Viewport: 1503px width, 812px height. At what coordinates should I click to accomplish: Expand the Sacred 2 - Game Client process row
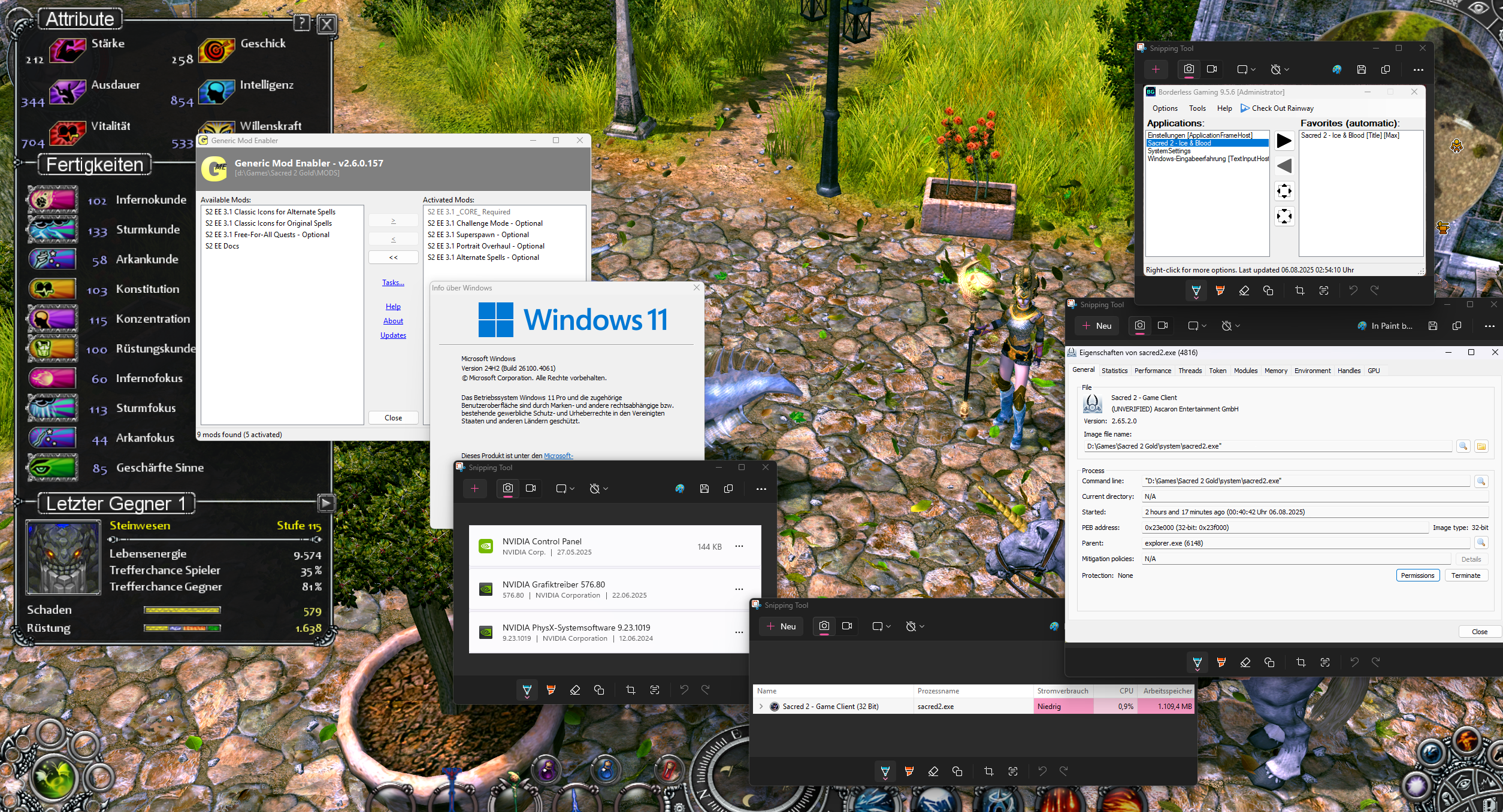(761, 707)
